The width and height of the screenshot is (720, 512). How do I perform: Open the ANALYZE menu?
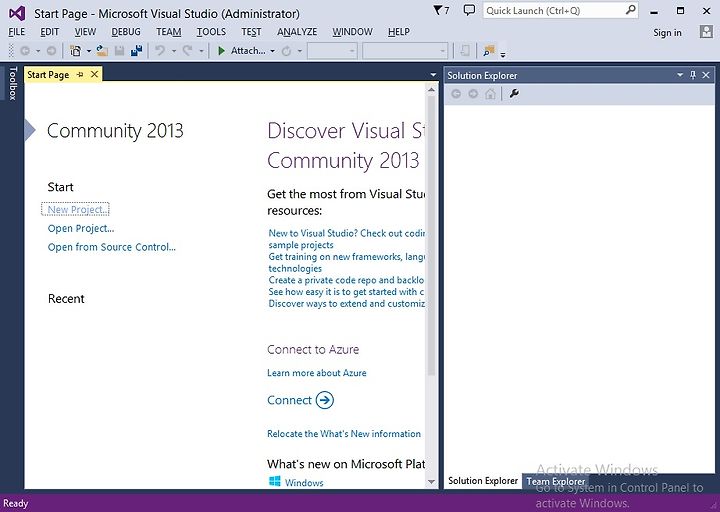coord(297,32)
